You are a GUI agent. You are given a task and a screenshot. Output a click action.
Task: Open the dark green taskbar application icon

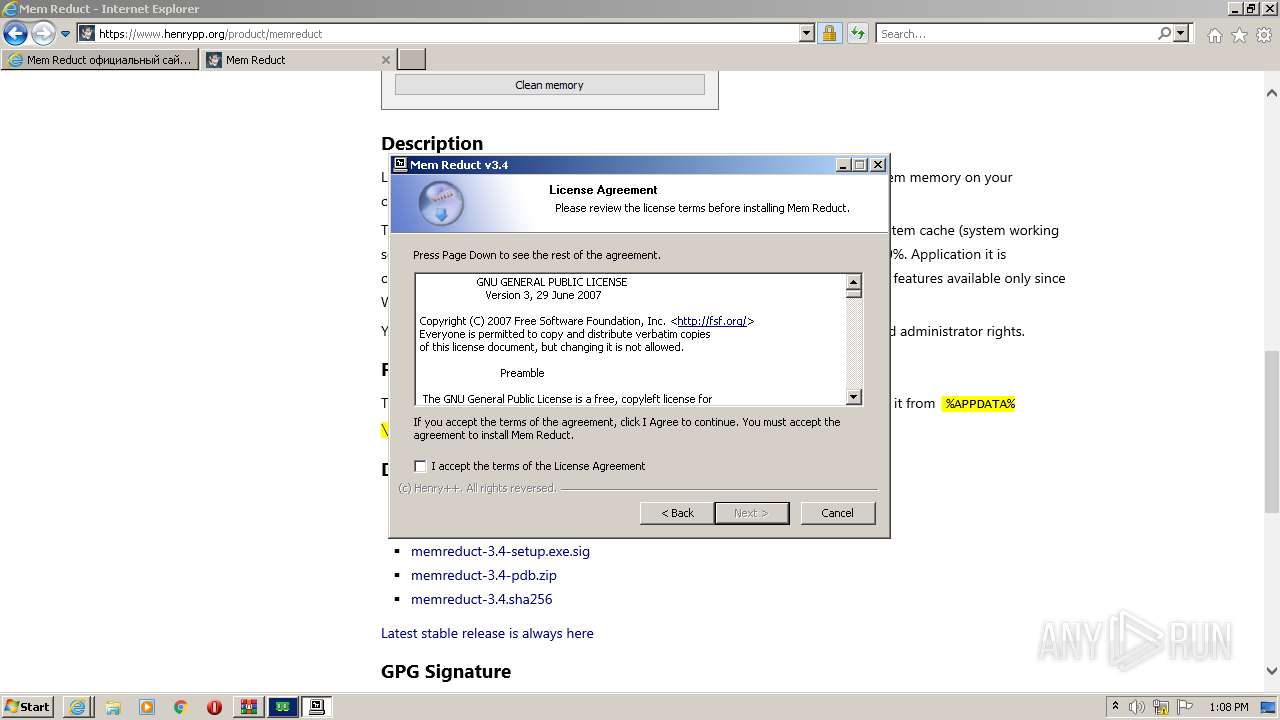pyautogui.click(x=283, y=707)
